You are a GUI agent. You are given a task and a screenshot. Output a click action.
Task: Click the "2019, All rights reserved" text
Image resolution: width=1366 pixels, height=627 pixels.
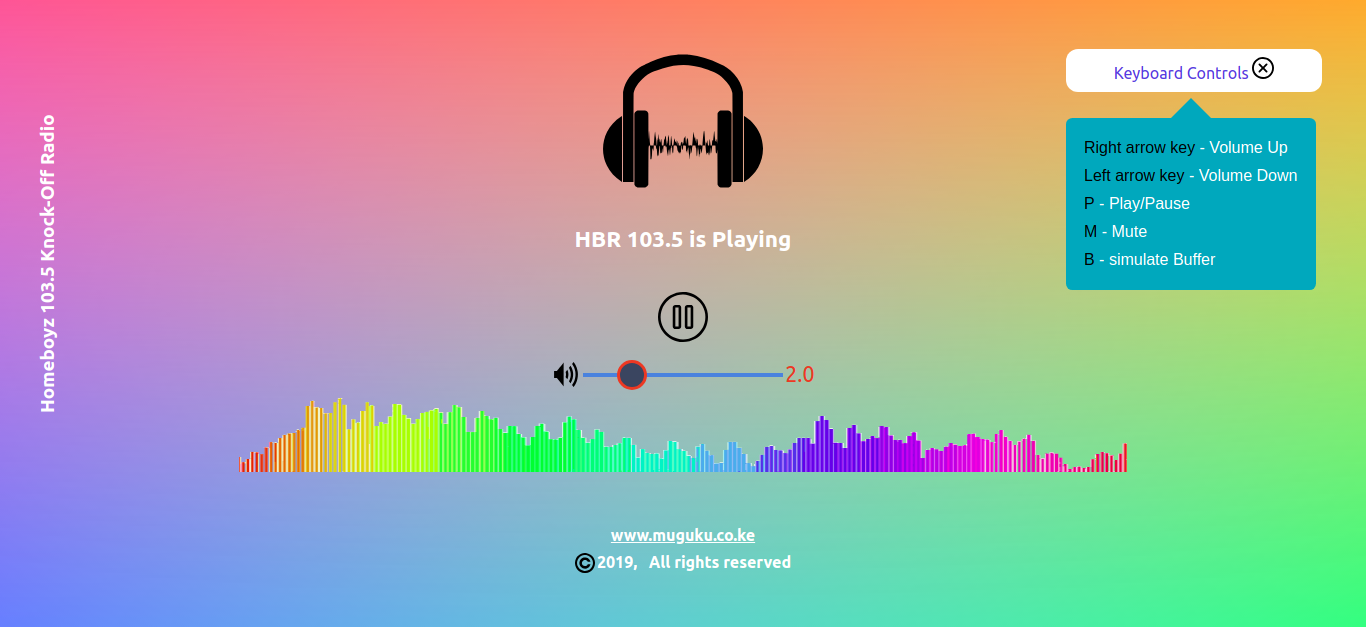click(694, 562)
